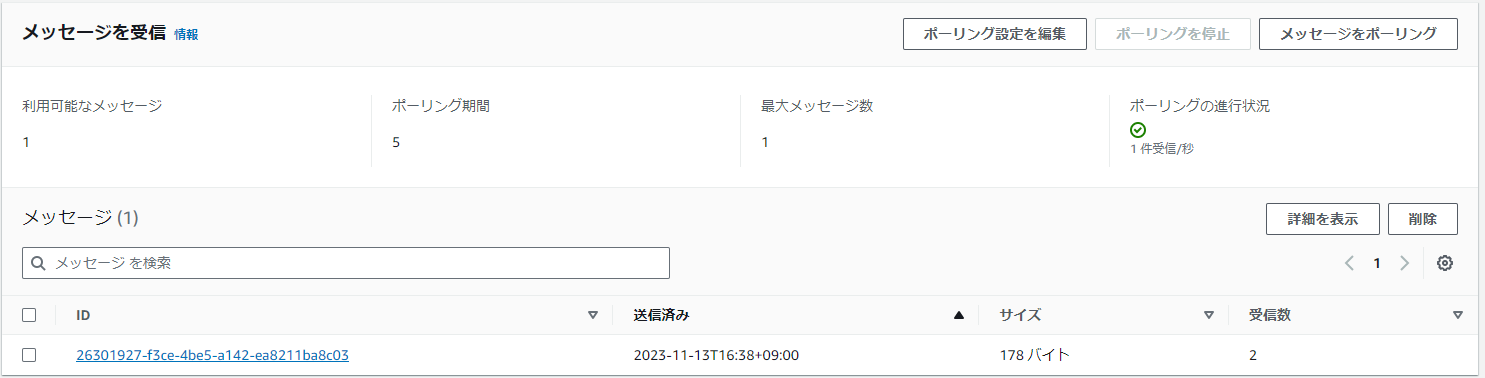Viewport: 1485px width, 378px height.
Task: Tick the select-all checkbox in table header
Action: pyautogui.click(x=29, y=315)
